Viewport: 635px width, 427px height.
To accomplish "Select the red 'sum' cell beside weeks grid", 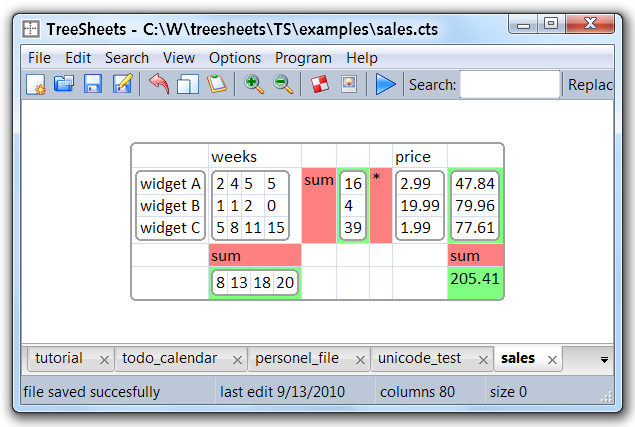I will pyautogui.click(x=319, y=205).
